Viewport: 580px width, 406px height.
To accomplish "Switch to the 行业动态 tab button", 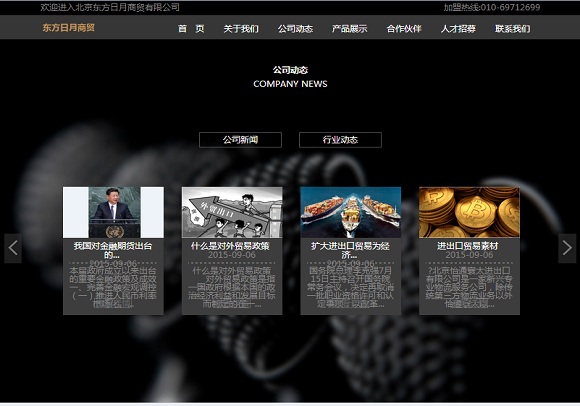I will point(340,140).
